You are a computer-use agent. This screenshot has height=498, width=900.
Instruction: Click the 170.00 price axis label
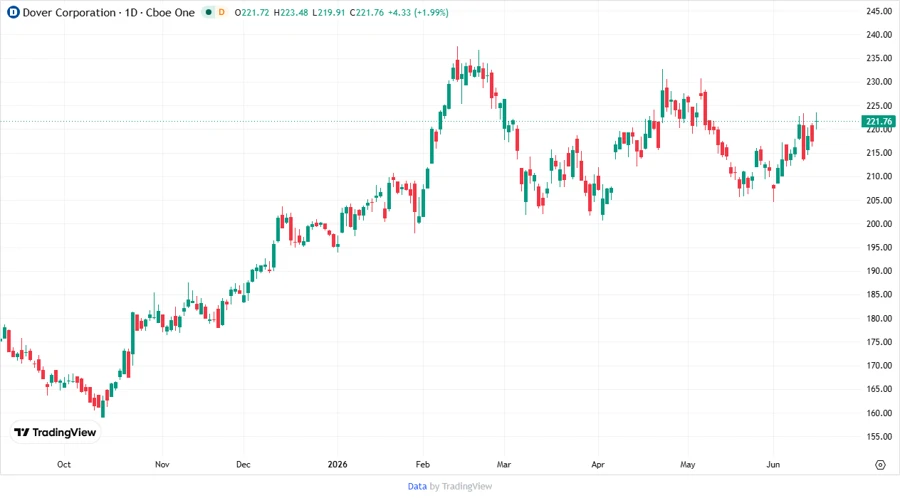tap(879, 365)
